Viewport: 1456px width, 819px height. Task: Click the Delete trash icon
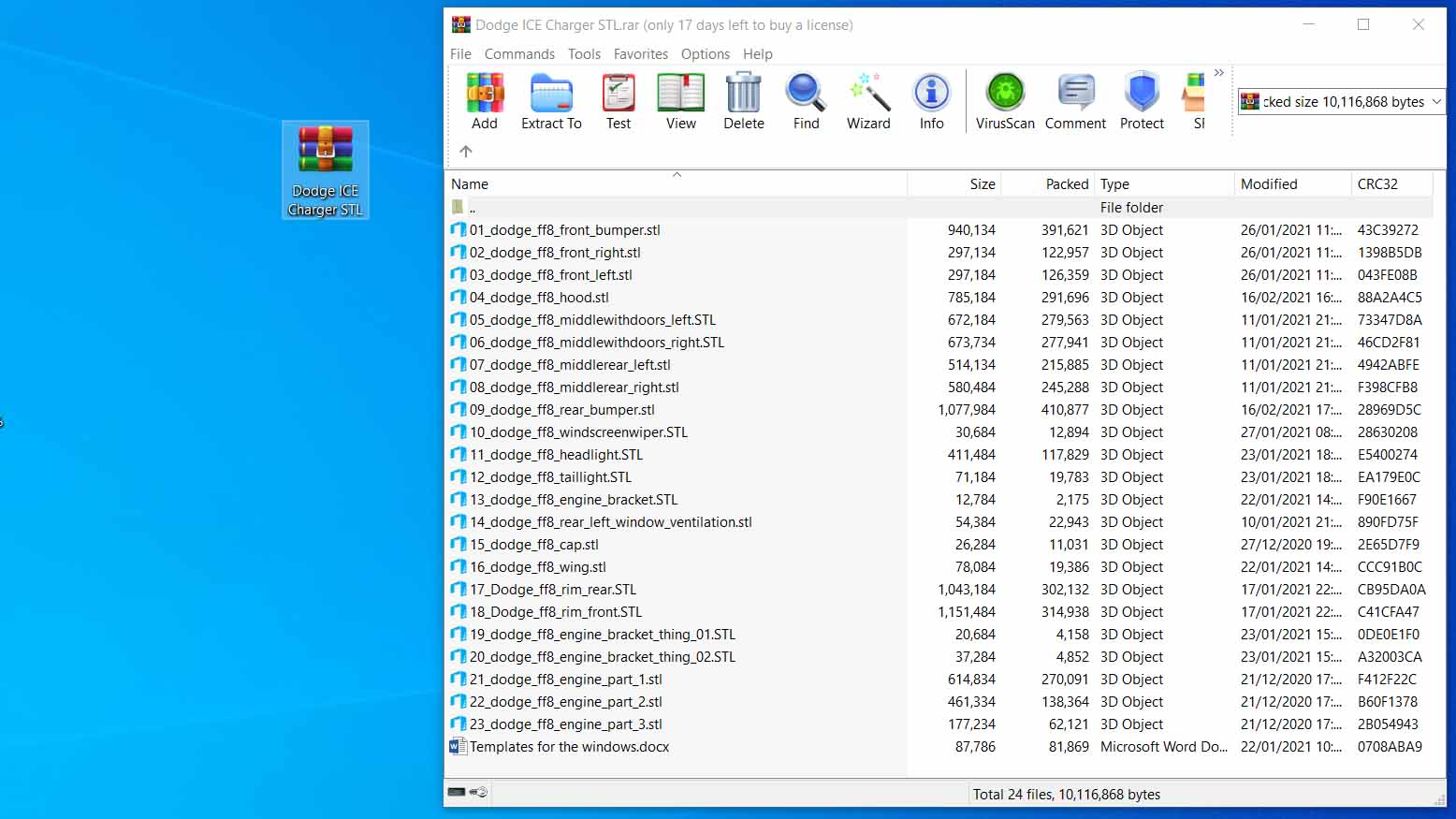click(744, 101)
